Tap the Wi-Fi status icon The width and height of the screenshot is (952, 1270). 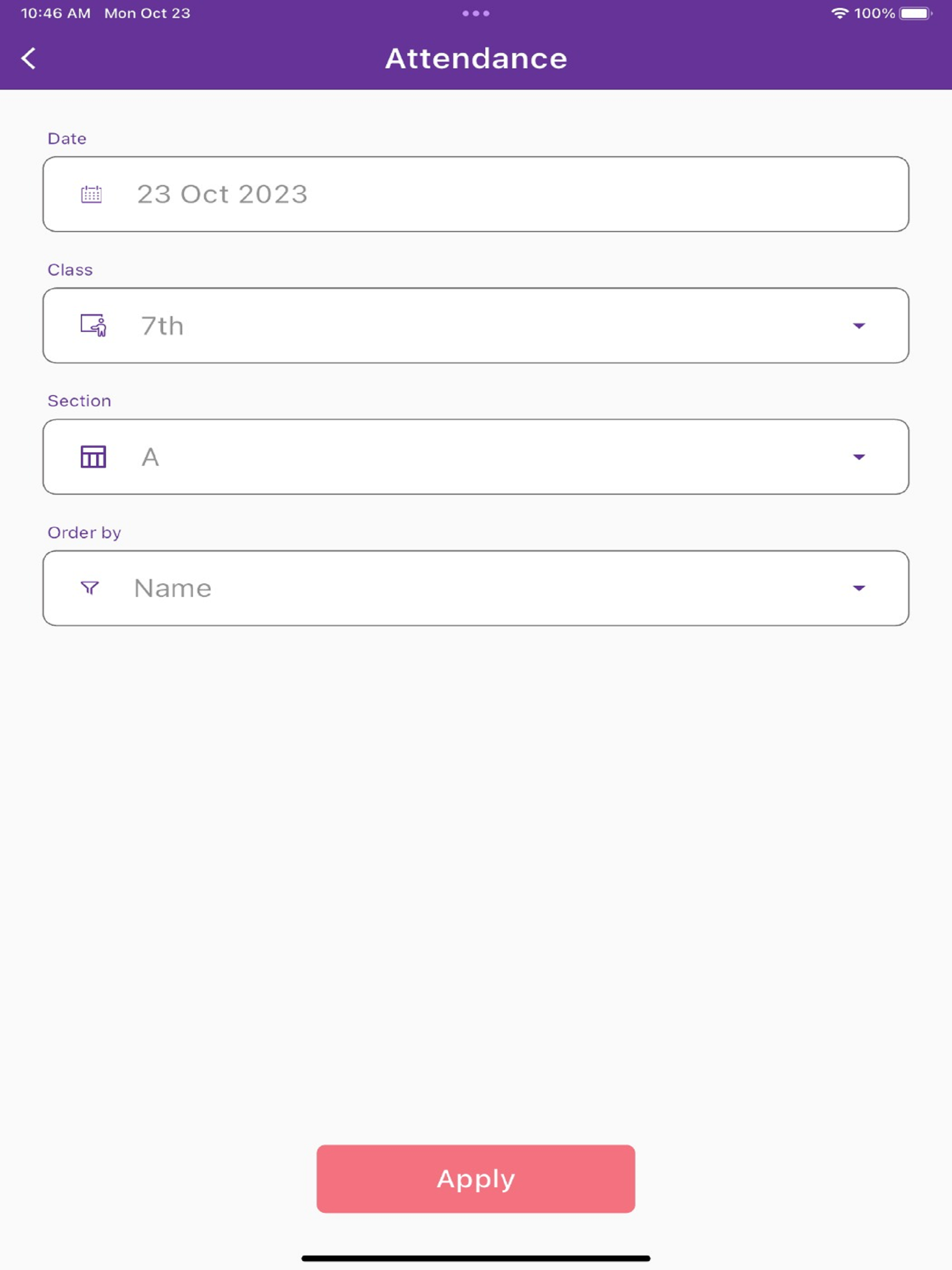pyautogui.click(x=840, y=13)
